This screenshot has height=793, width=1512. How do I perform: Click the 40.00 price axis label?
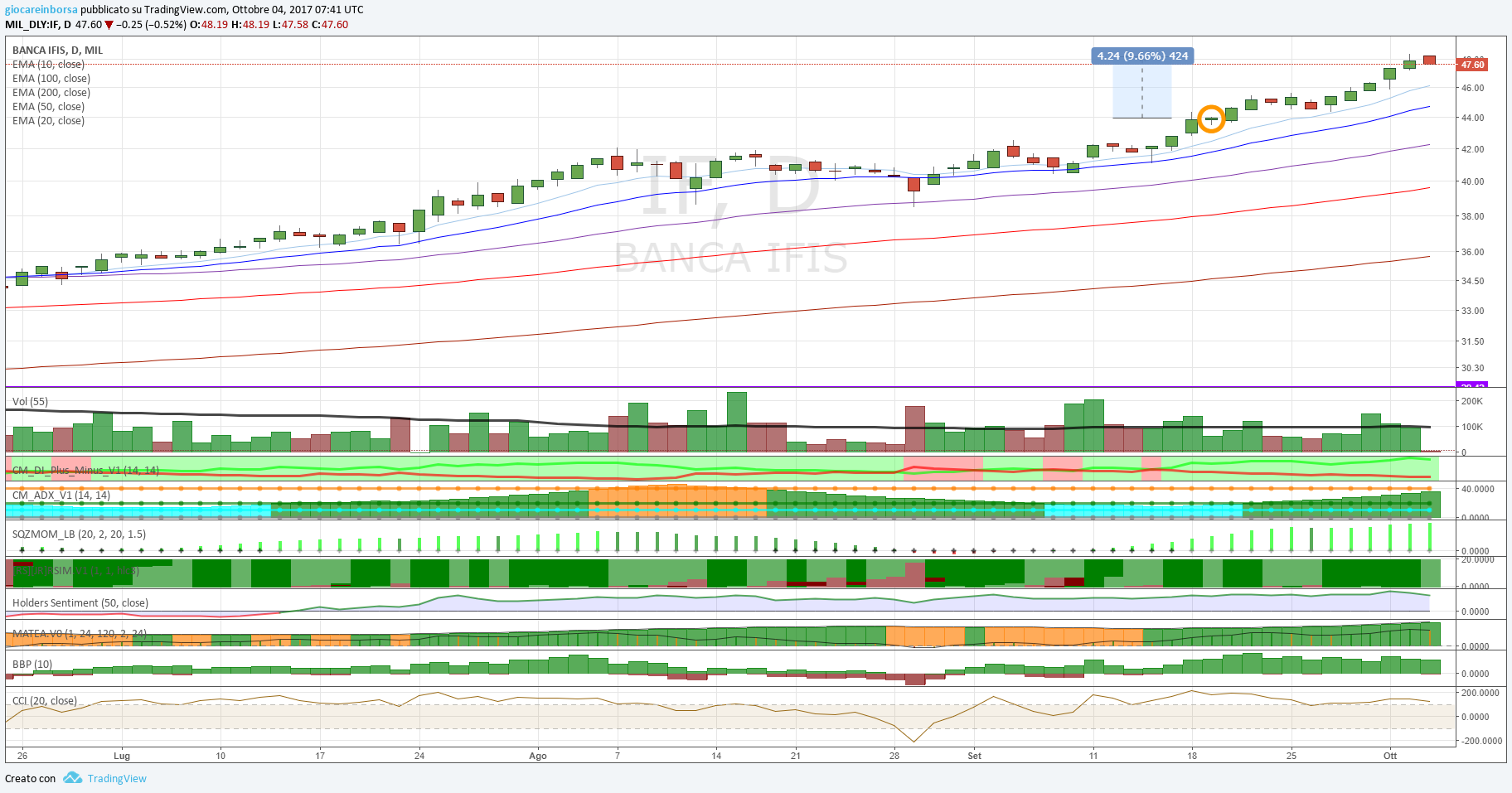[x=1472, y=181]
